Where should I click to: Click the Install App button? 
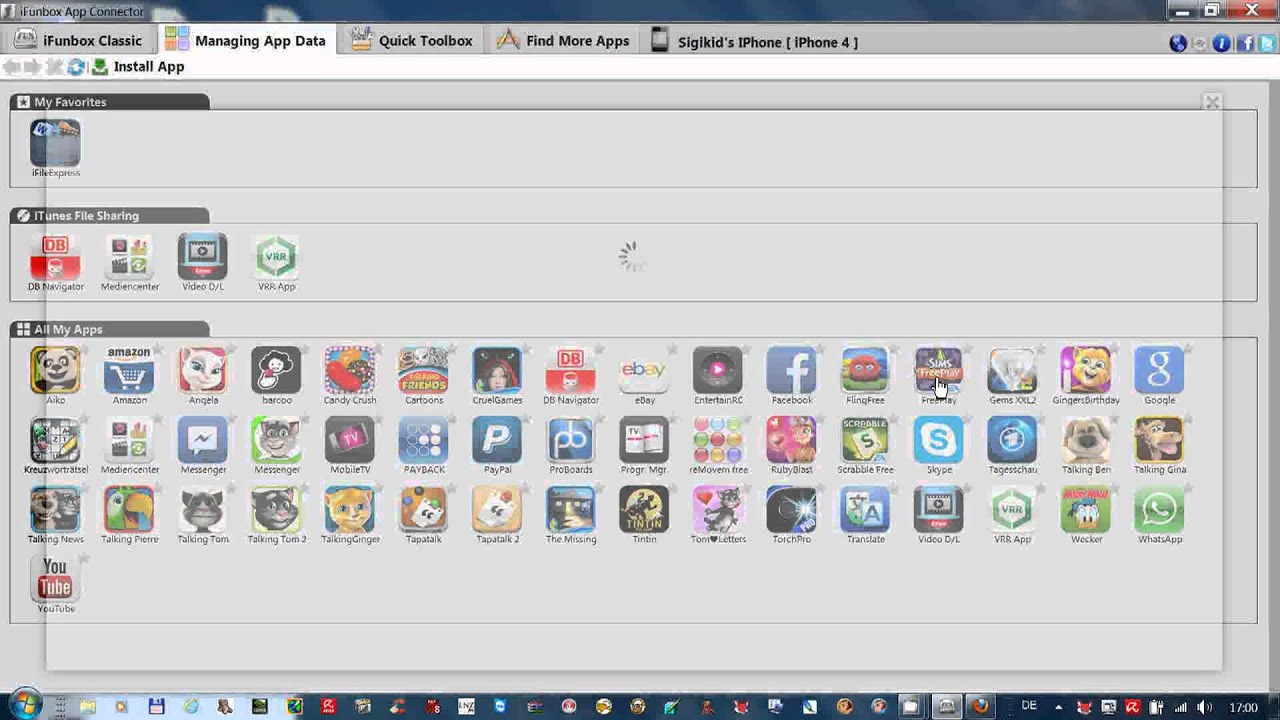point(138,67)
